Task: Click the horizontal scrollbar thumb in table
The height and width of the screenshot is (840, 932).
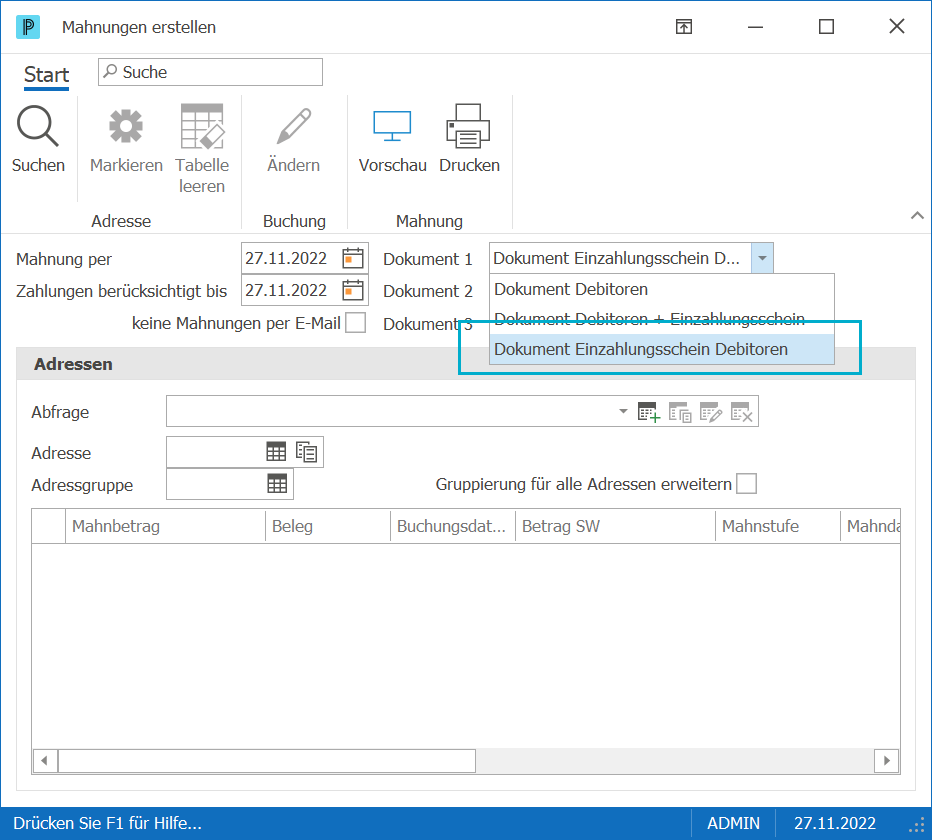Action: [x=266, y=761]
